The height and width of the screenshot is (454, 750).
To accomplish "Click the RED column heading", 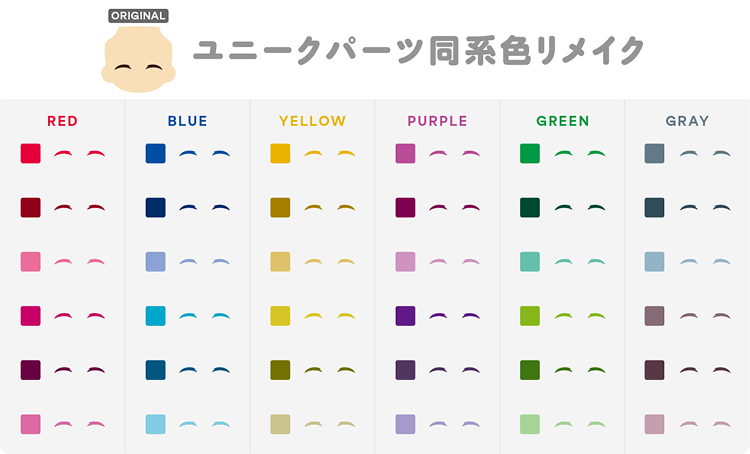I will [x=62, y=121].
